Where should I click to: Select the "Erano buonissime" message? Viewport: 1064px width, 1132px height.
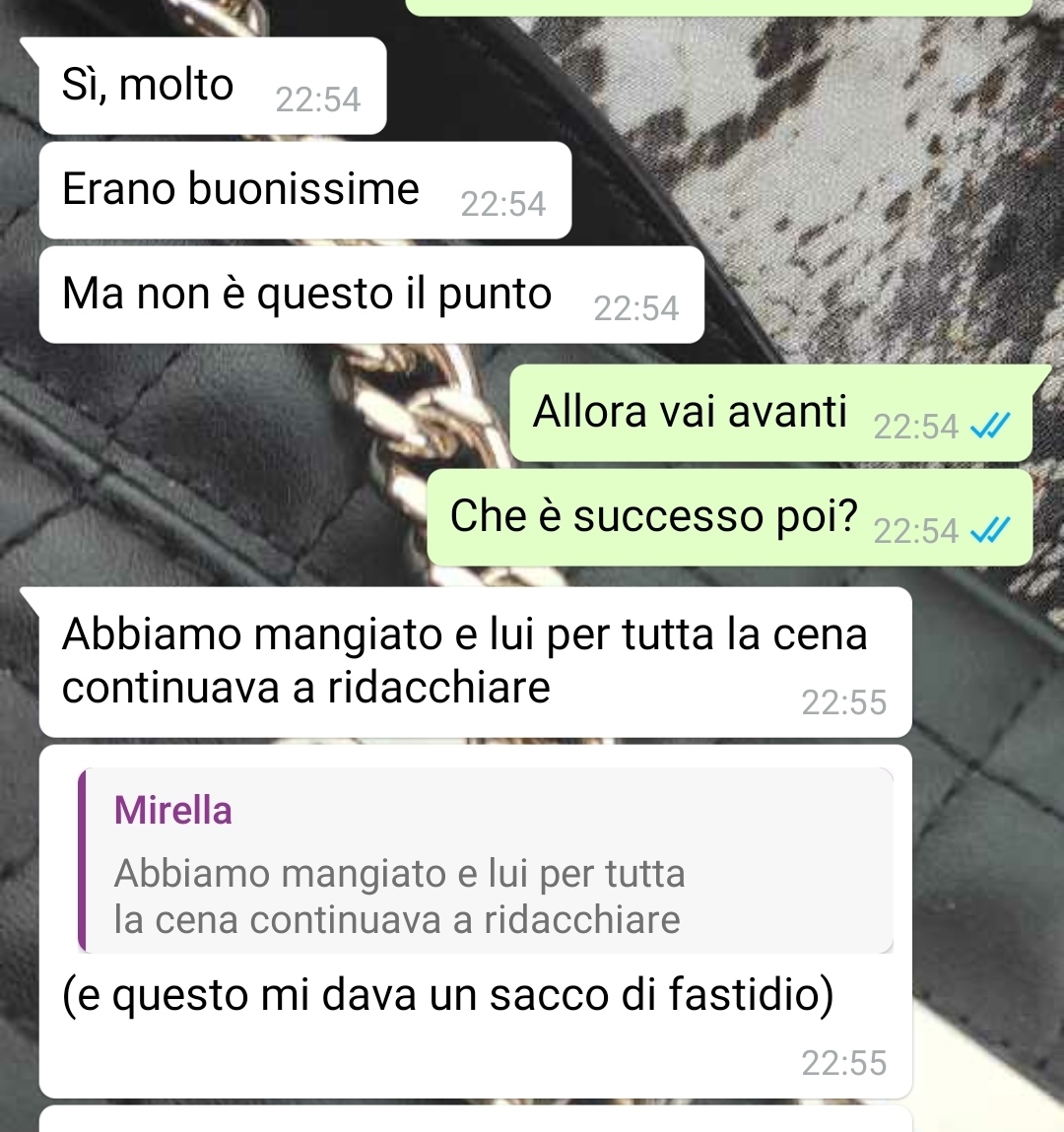click(x=305, y=190)
